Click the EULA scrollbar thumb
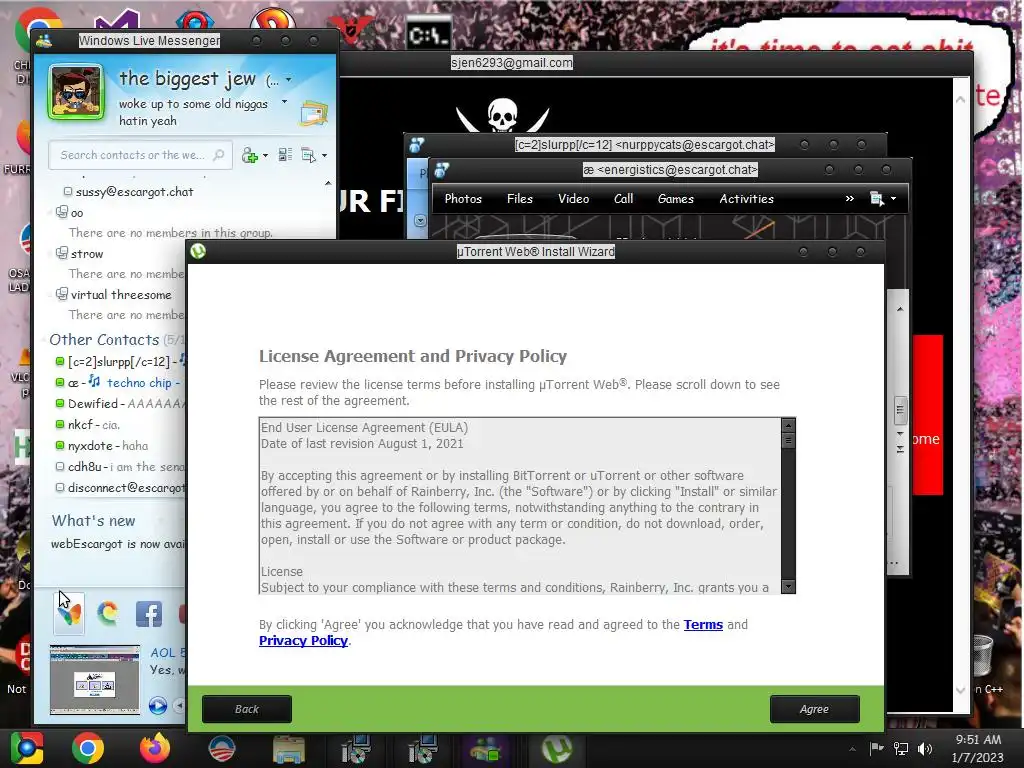The image size is (1024, 768). (x=788, y=441)
